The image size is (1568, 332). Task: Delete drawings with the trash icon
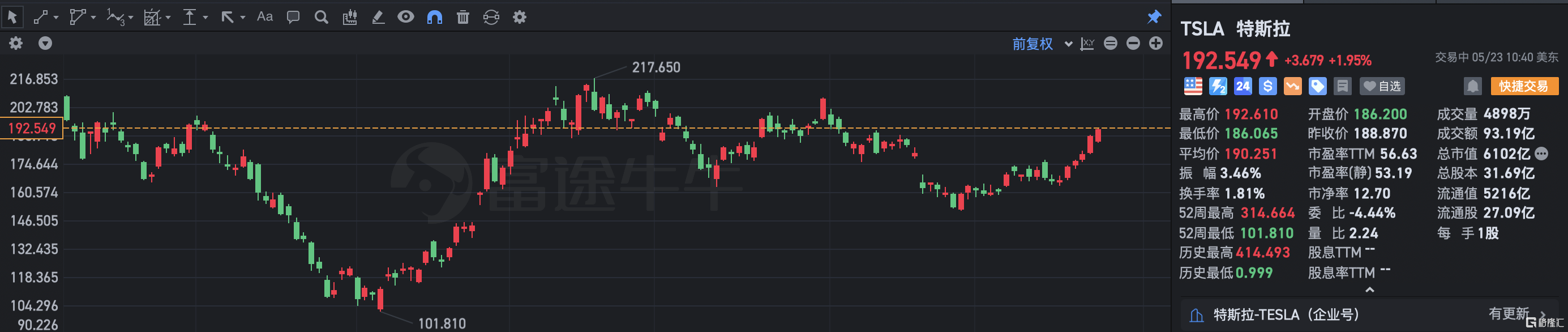coord(462,17)
